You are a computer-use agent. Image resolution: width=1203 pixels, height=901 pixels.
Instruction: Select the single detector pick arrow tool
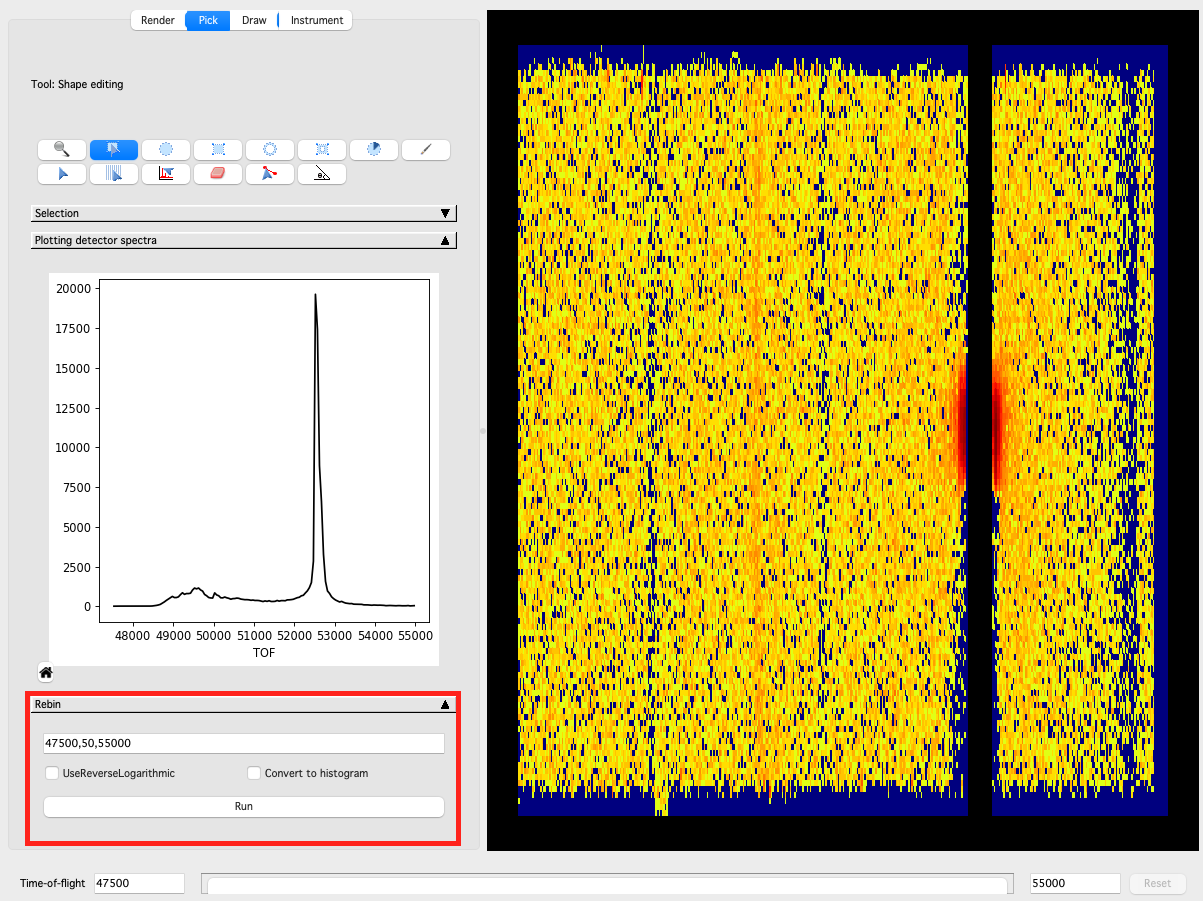(x=61, y=174)
